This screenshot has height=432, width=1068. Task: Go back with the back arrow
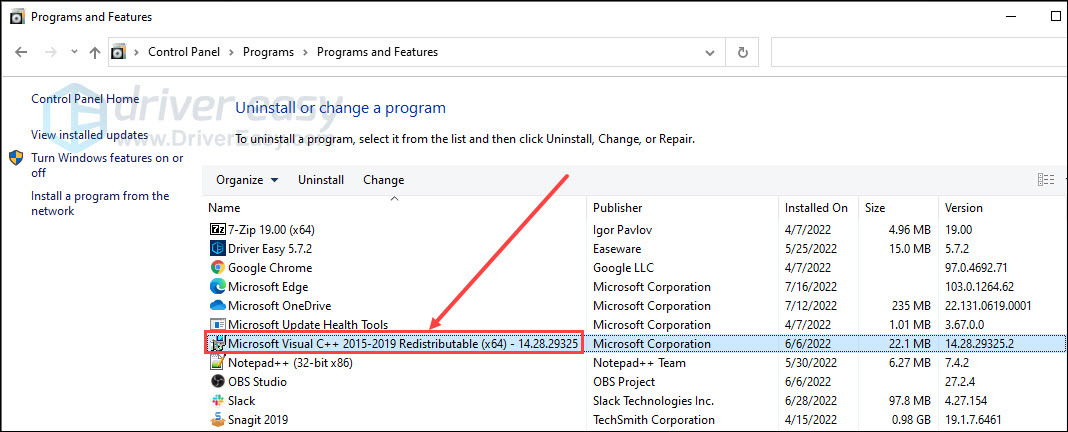pos(21,52)
